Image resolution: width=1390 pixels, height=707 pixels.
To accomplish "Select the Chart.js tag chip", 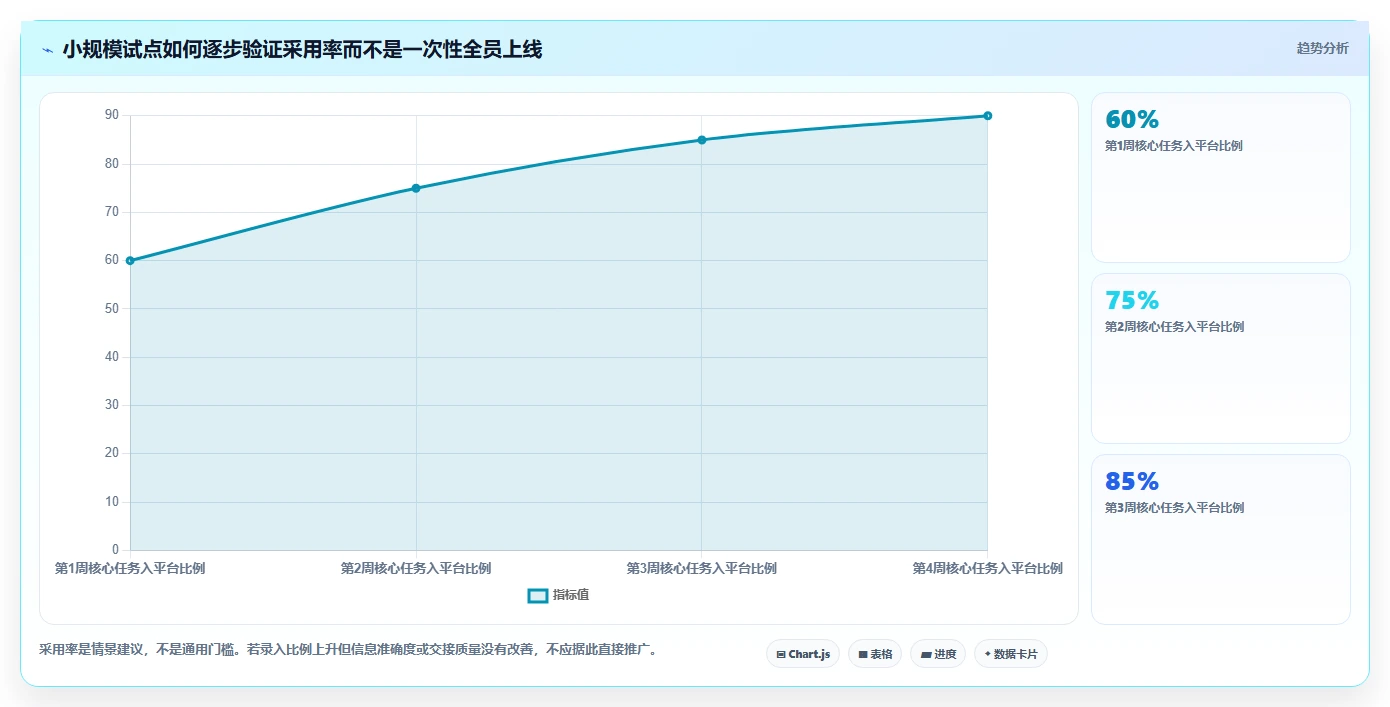I will click(x=803, y=654).
